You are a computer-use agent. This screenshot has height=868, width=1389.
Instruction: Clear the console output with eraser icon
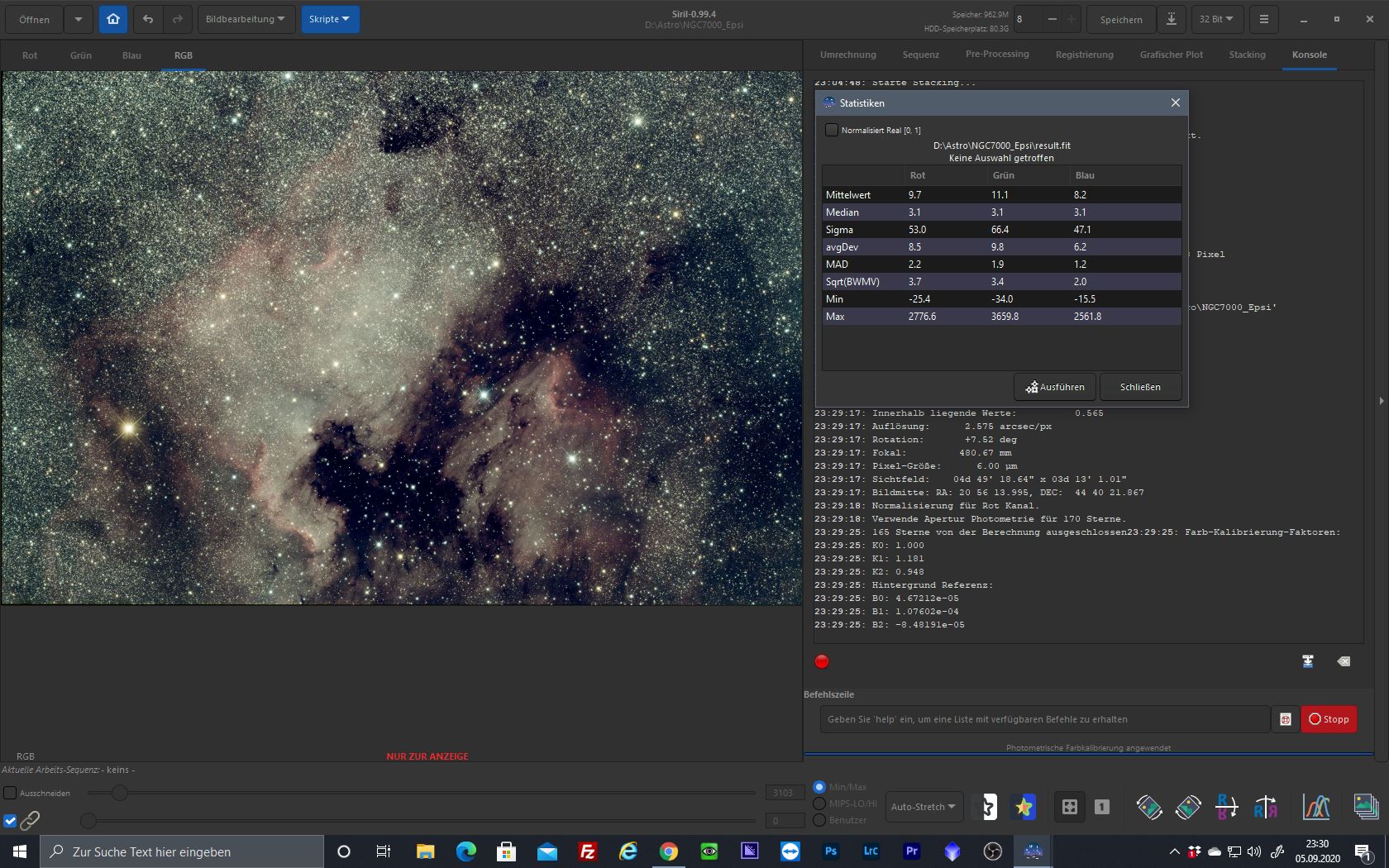click(1344, 661)
